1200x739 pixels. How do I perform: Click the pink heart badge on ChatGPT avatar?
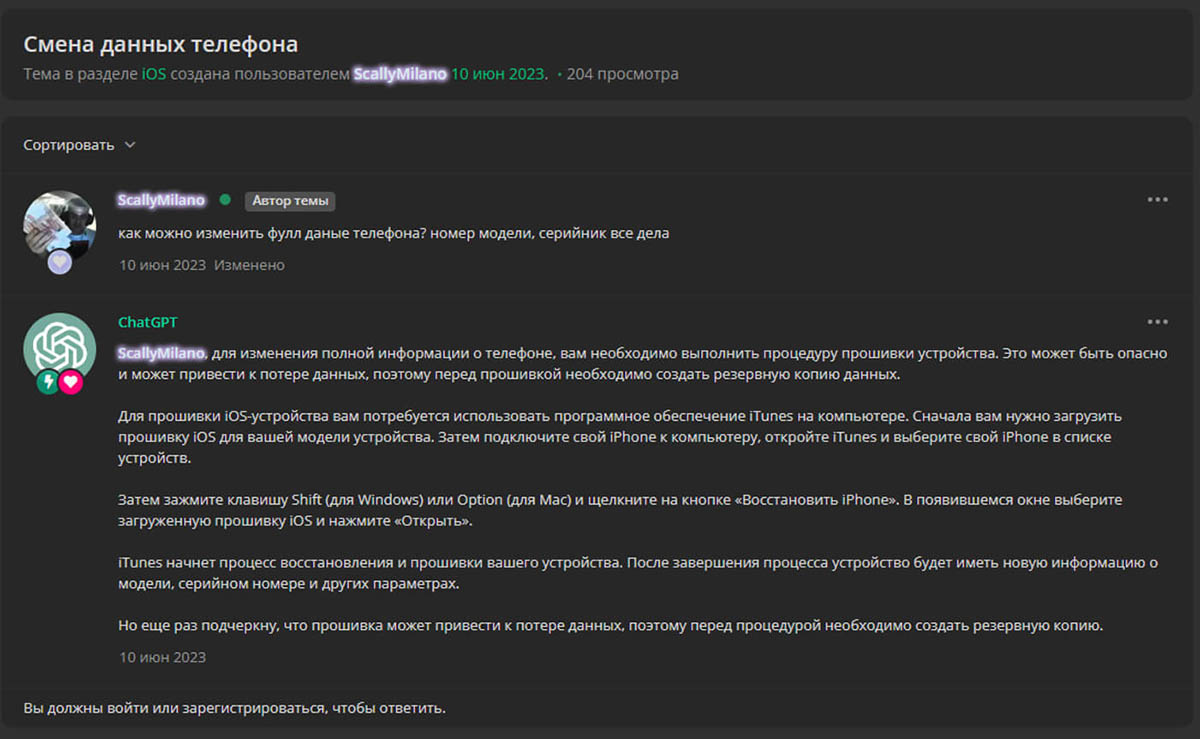(x=70, y=382)
